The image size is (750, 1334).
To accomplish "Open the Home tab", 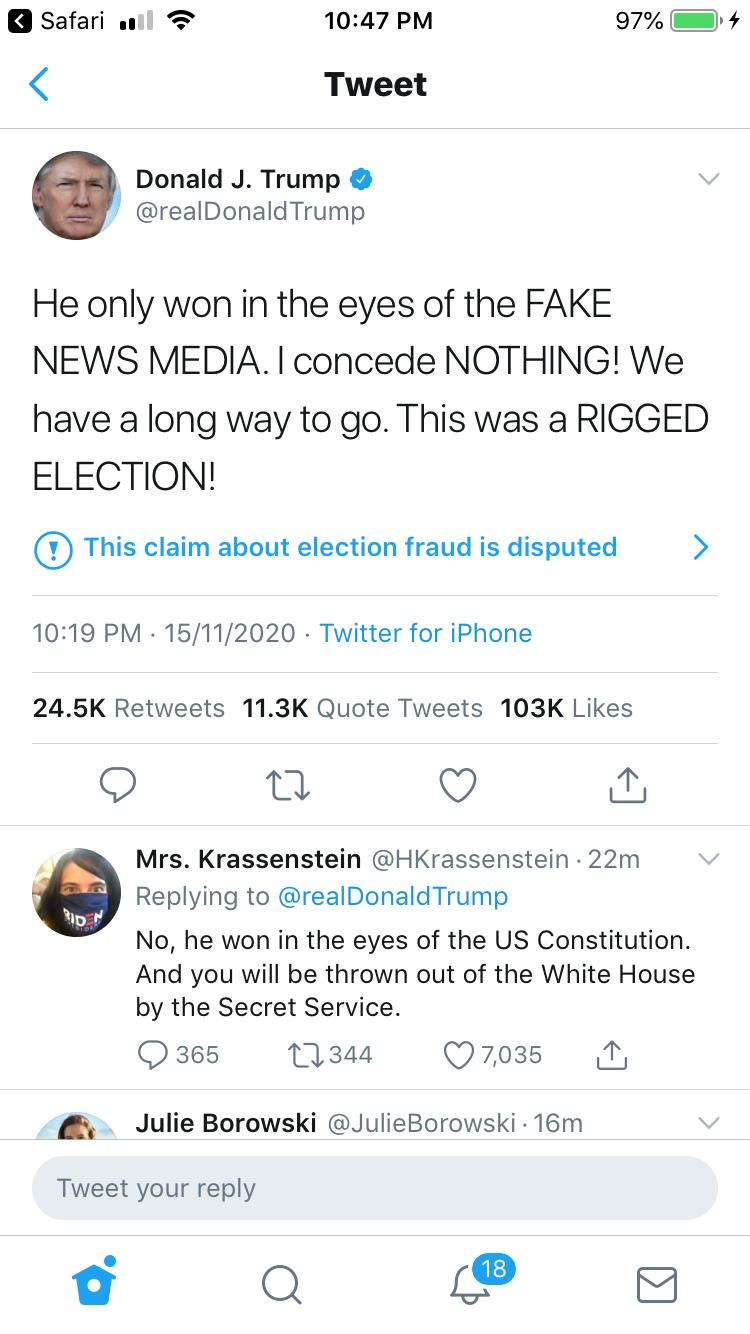I will [x=95, y=1283].
